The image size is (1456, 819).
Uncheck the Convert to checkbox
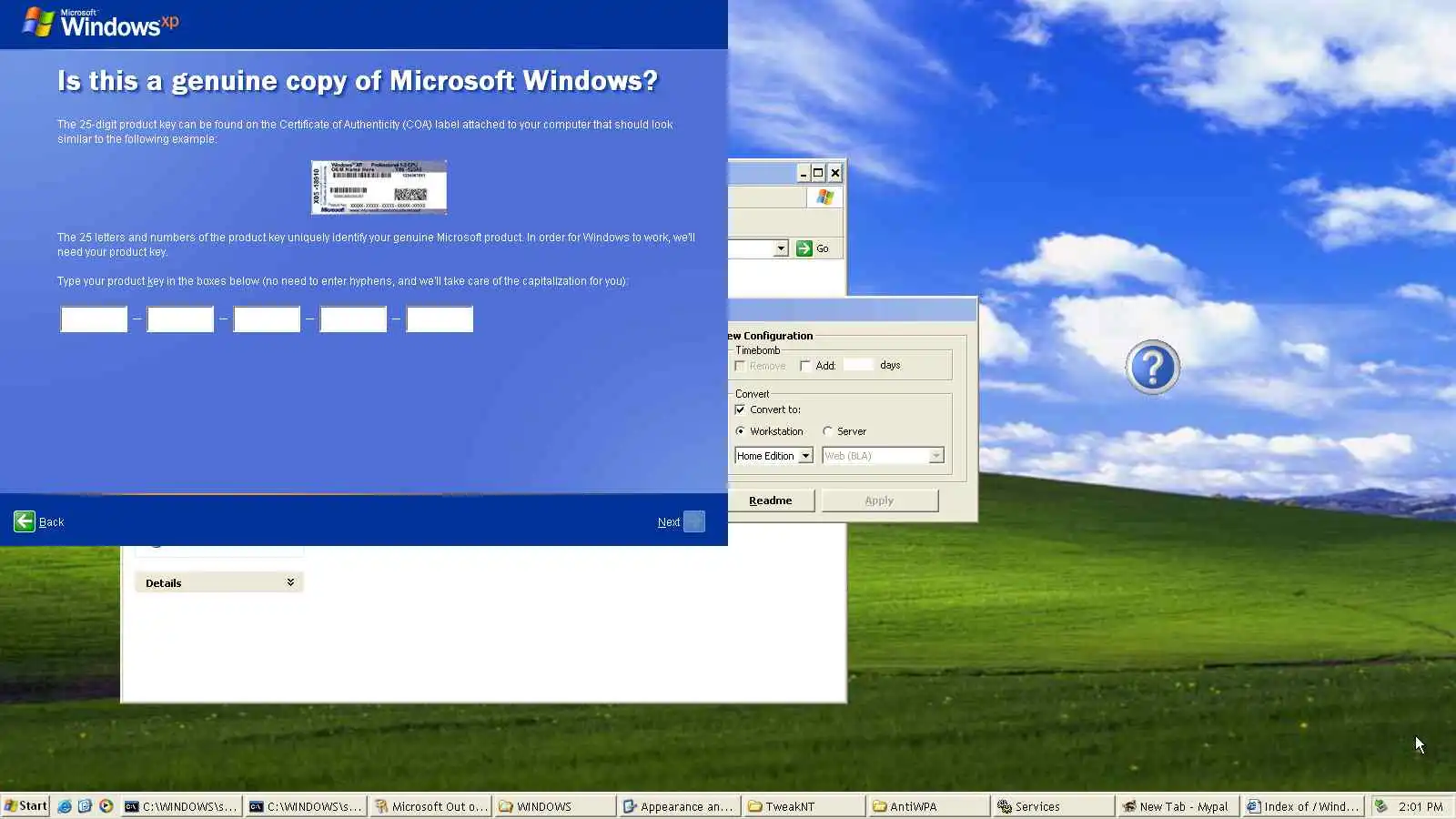pos(740,409)
